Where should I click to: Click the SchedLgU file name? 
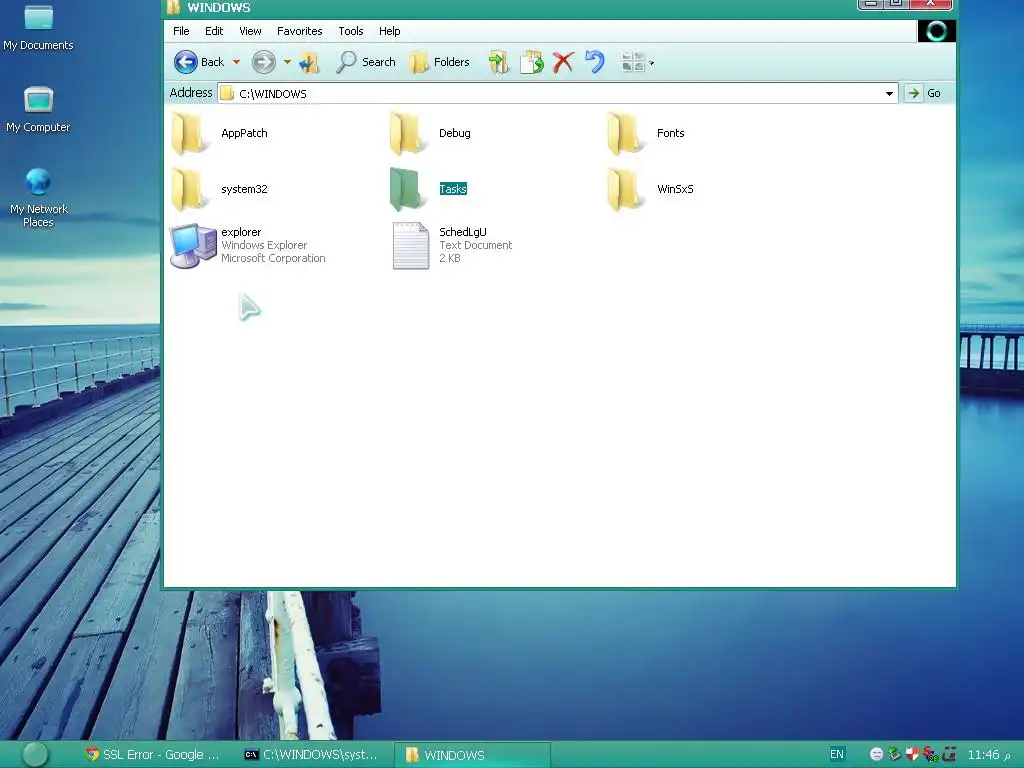462,232
